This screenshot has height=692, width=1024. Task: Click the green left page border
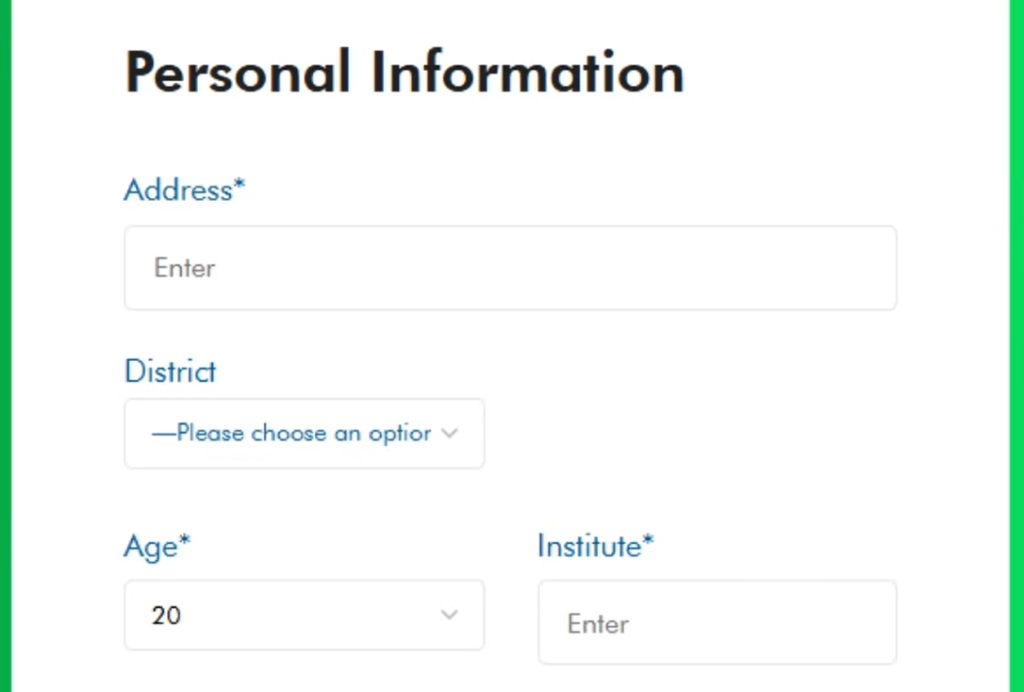click(x=5, y=346)
